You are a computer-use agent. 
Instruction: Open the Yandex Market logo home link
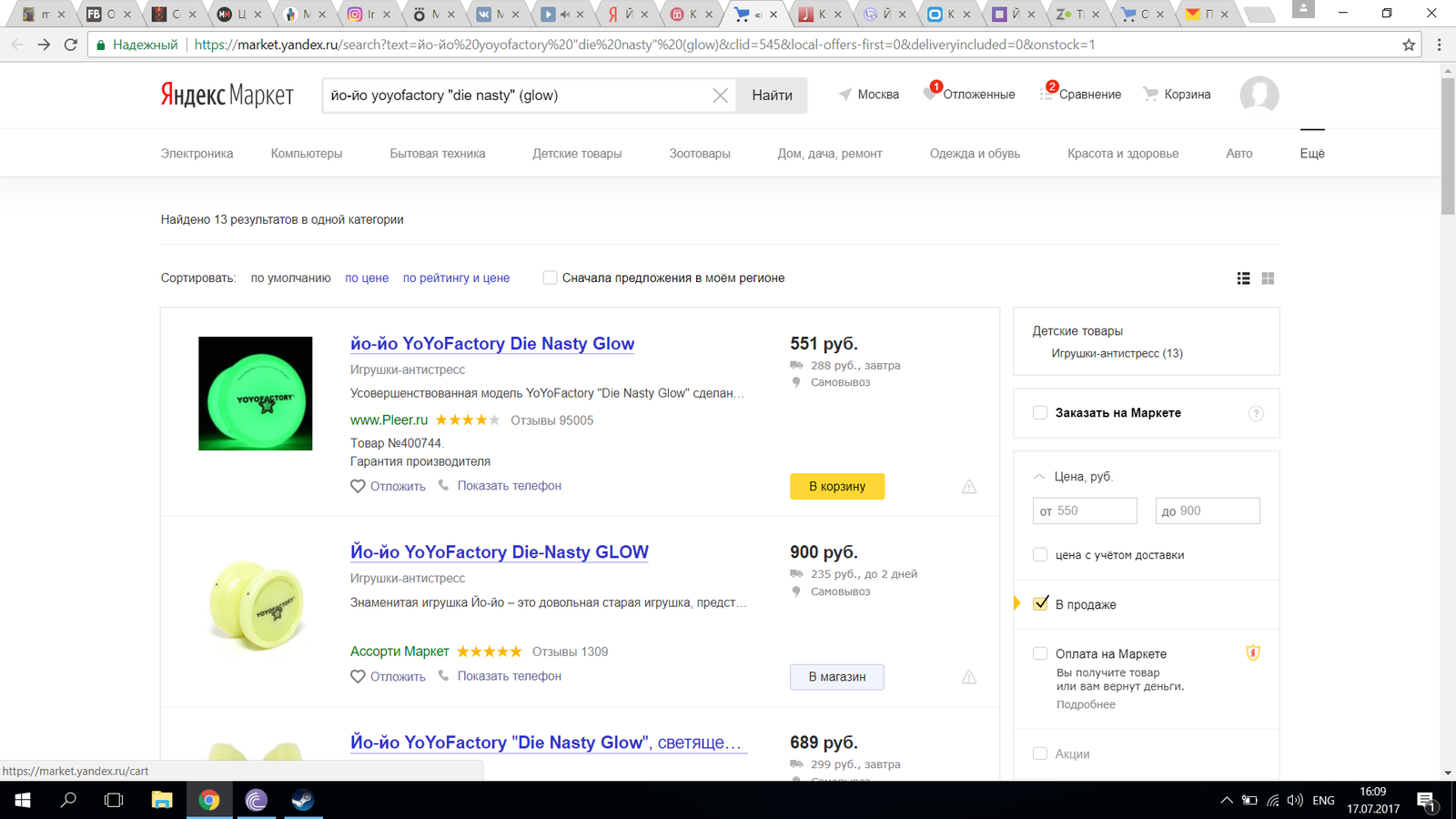click(227, 95)
